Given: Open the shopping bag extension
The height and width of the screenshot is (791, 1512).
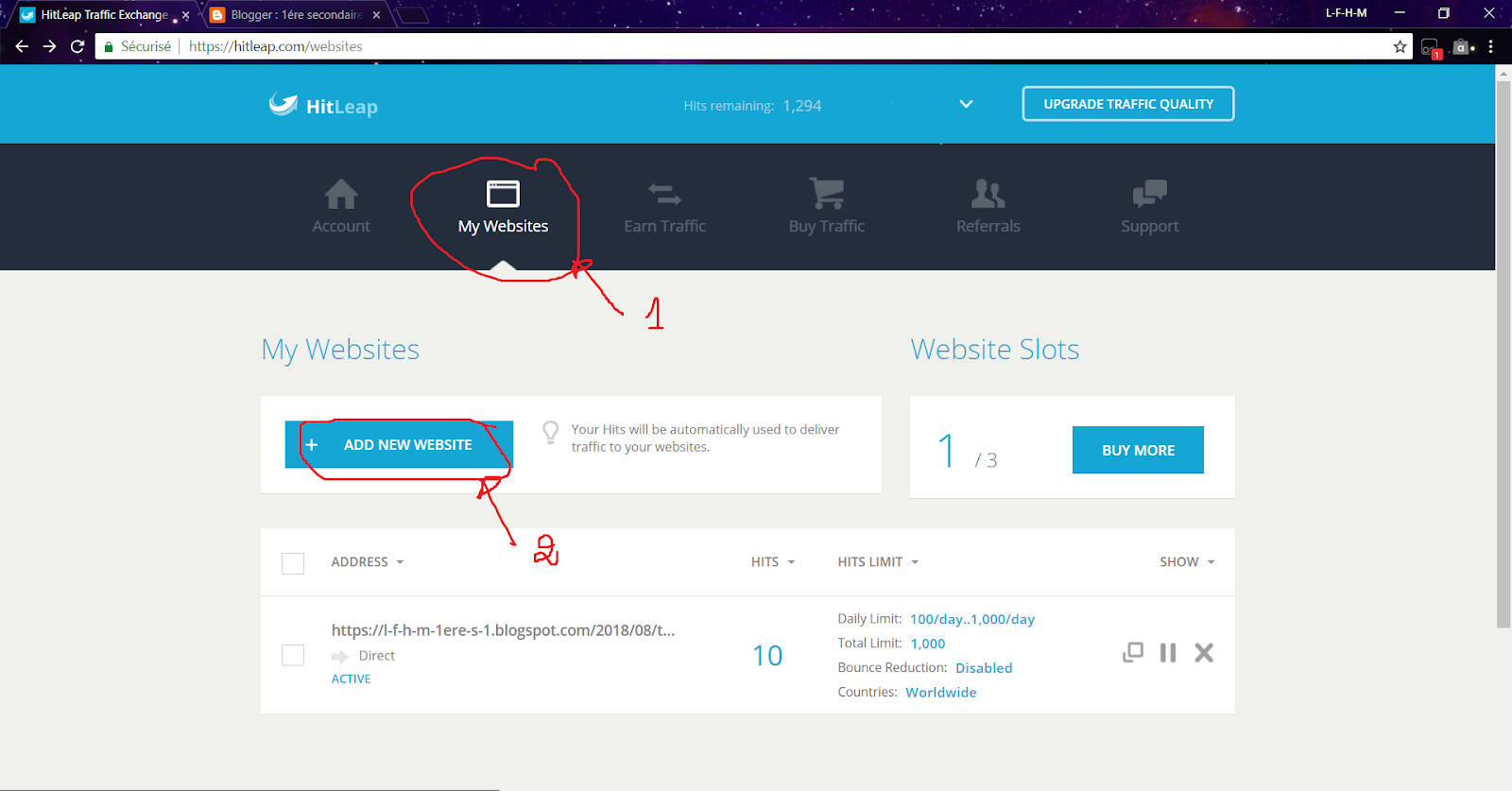Looking at the screenshot, I should (x=1461, y=46).
